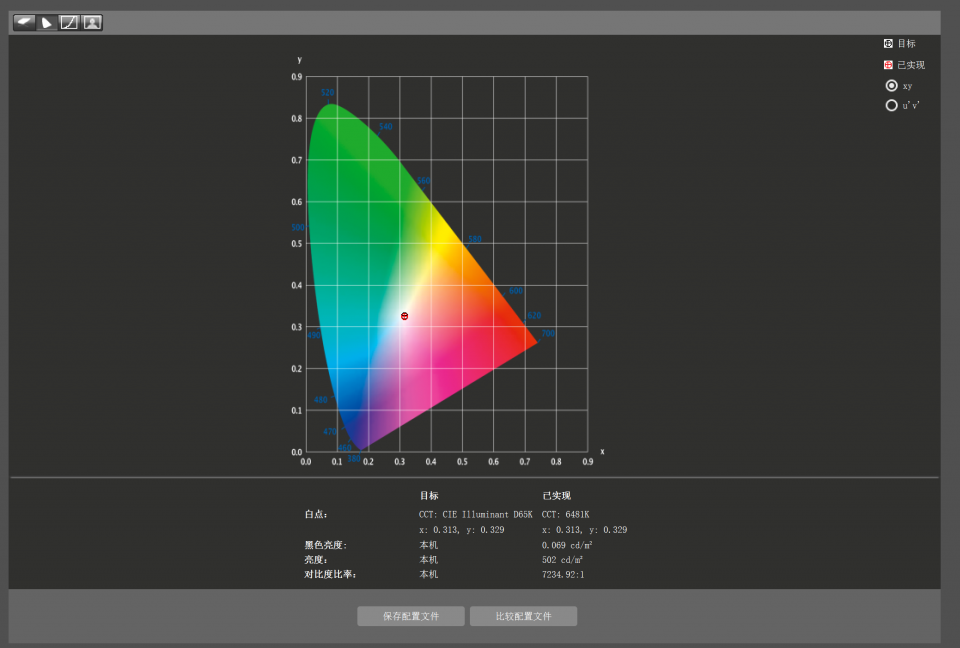Click the 保存配置文件 button

pyautogui.click(x=411, y=616)
